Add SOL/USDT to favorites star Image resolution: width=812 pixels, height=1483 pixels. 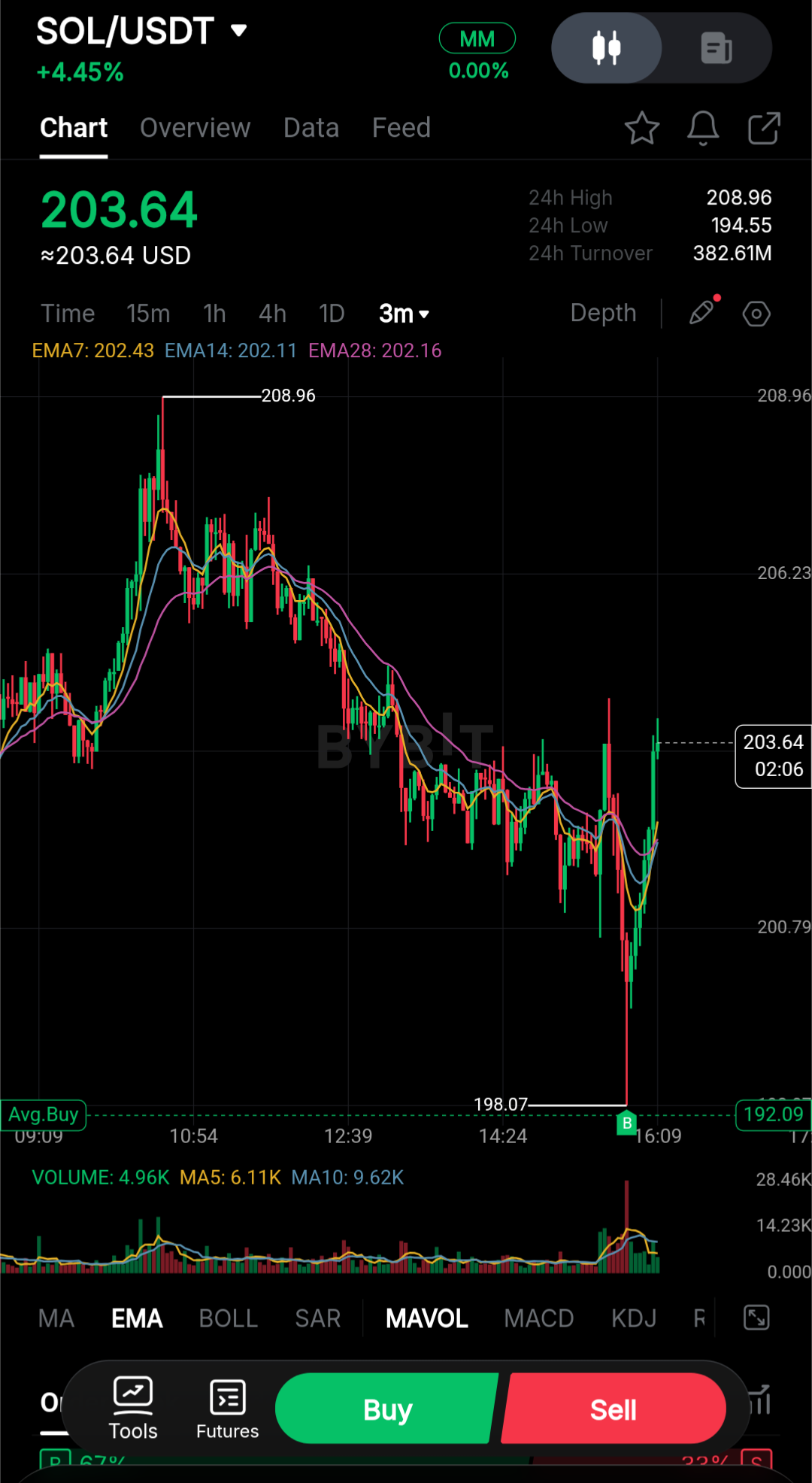tap(641, 128)
